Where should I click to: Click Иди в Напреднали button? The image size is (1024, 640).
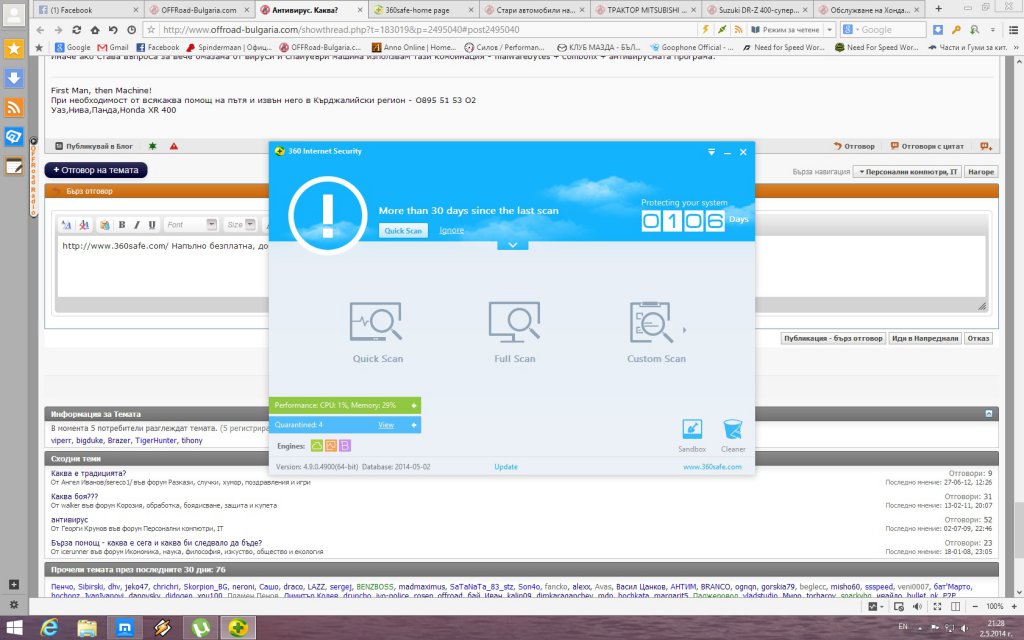[925, 338]
